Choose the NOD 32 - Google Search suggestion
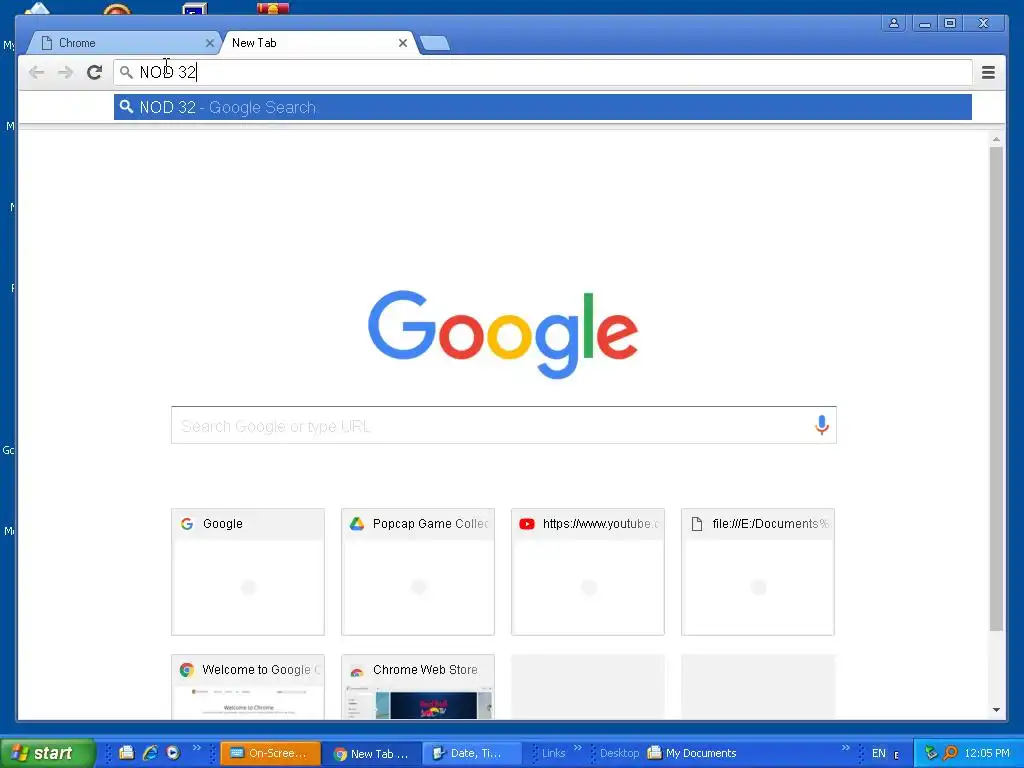1024x768 pixels. point(543,107)
